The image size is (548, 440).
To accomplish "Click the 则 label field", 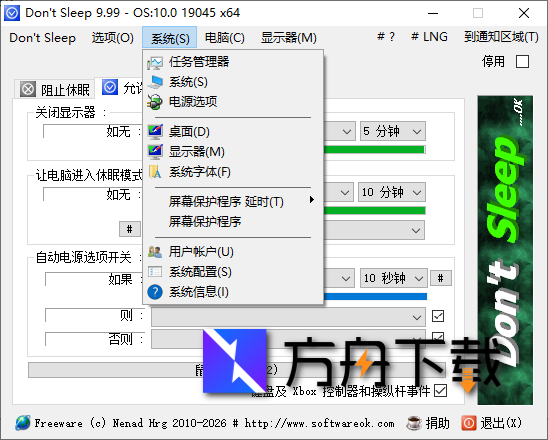I will (x=95, y=315).
